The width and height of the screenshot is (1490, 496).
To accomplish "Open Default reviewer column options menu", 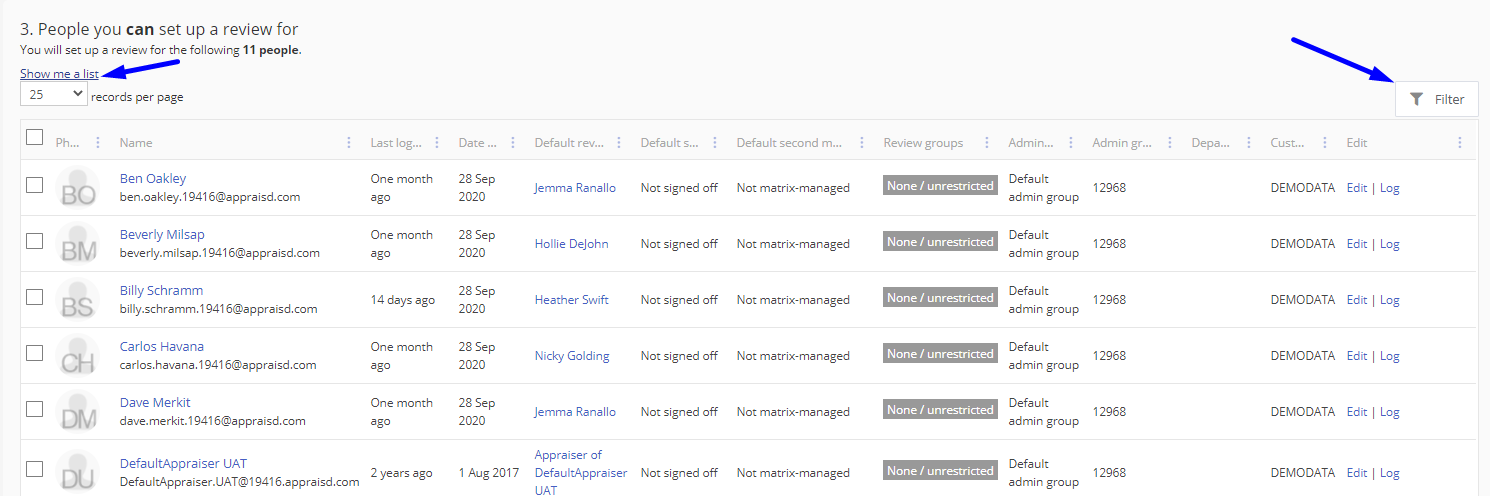I will click(619, 143).
